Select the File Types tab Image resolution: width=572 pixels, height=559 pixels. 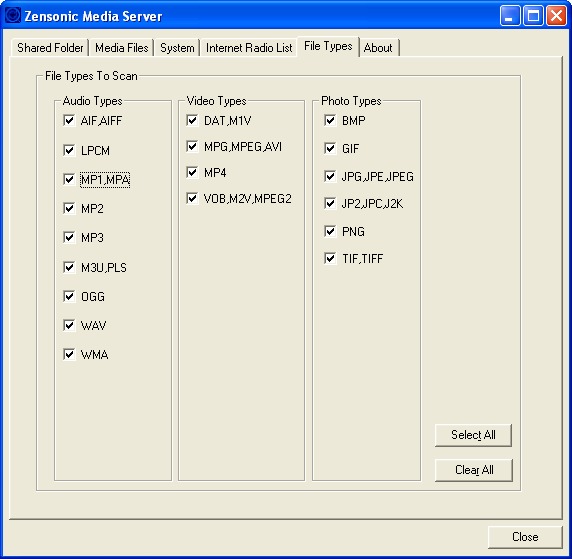click(x=328, y=46)
